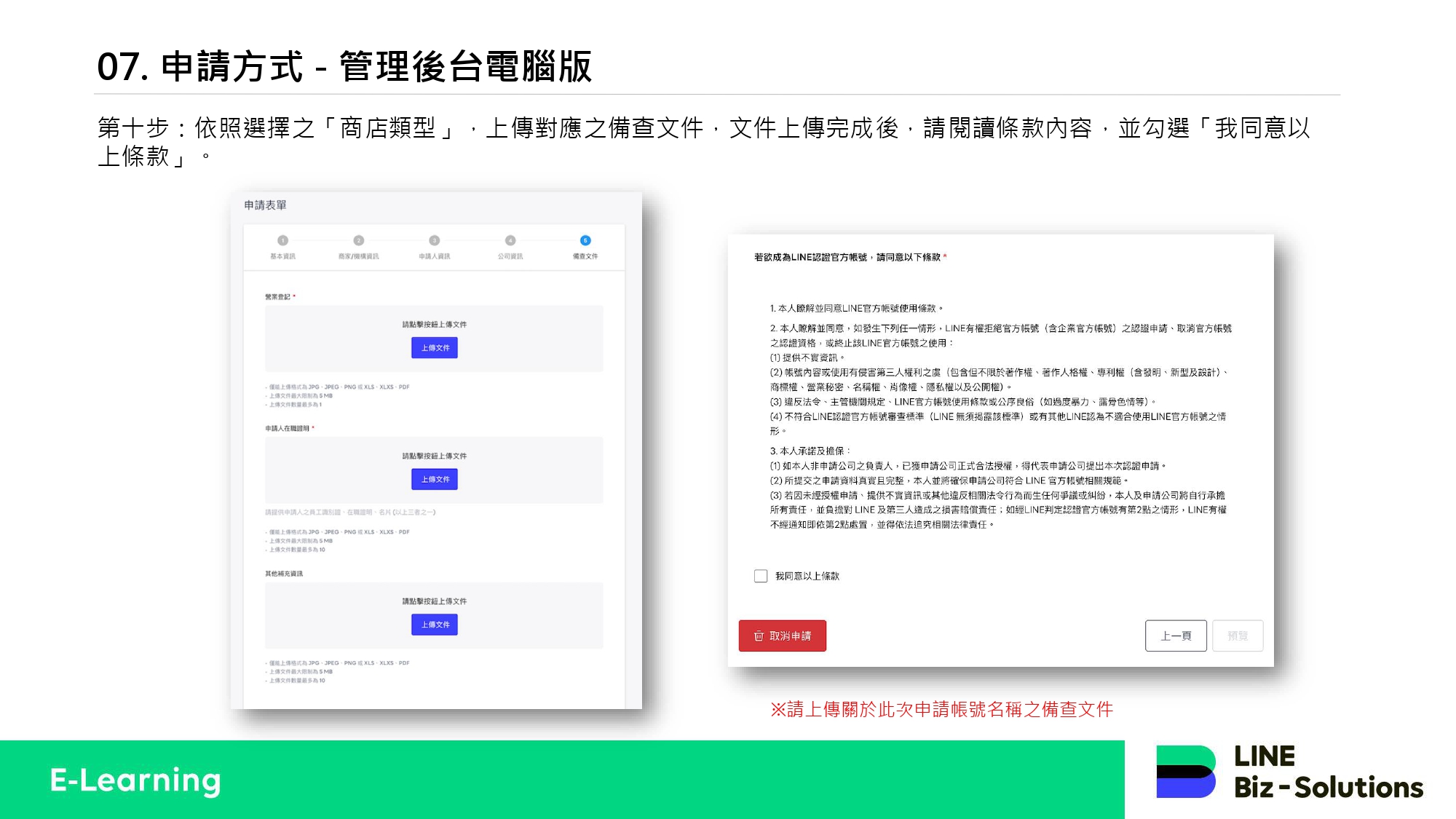
Task: Click step 2 circle for 商家/機構資訊
Action: point(358,240)
